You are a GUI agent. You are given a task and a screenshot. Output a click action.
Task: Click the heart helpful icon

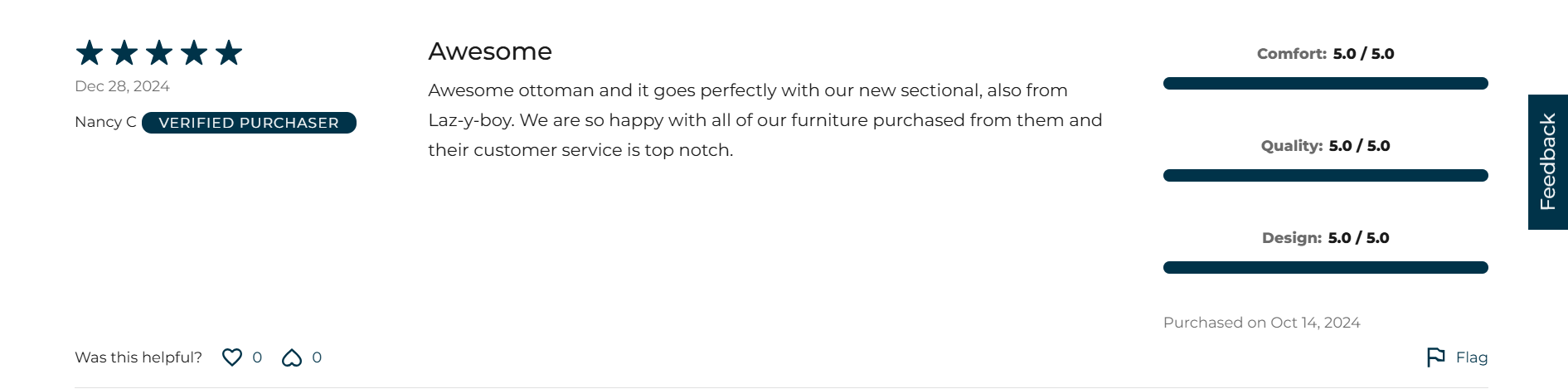coord(232,357)
